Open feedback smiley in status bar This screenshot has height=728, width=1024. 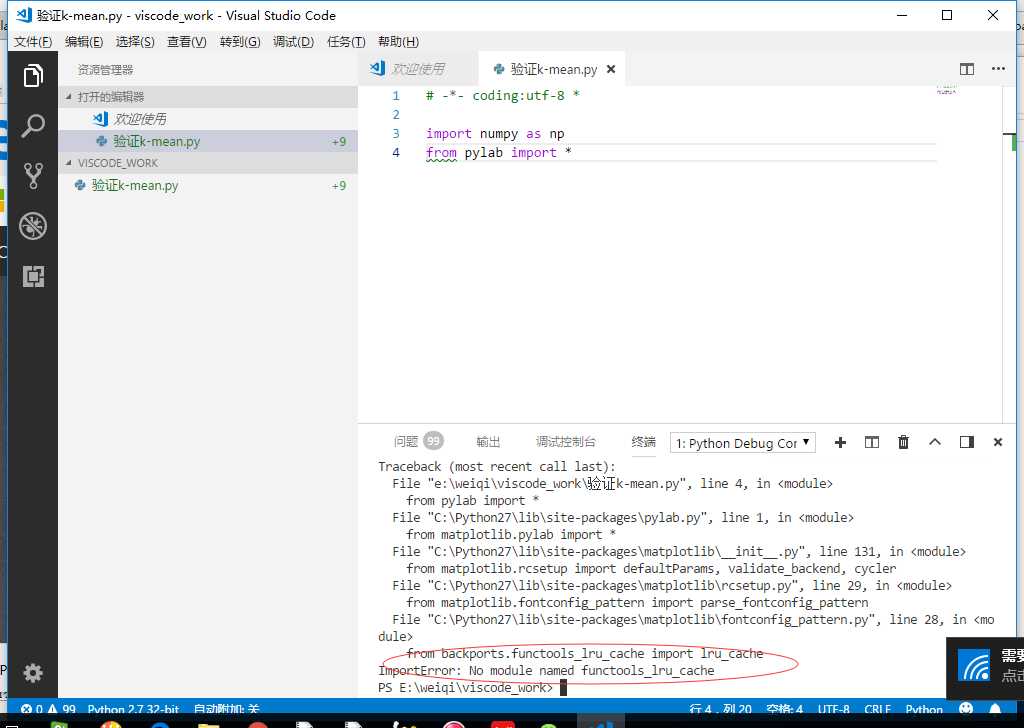coord(966,709)
